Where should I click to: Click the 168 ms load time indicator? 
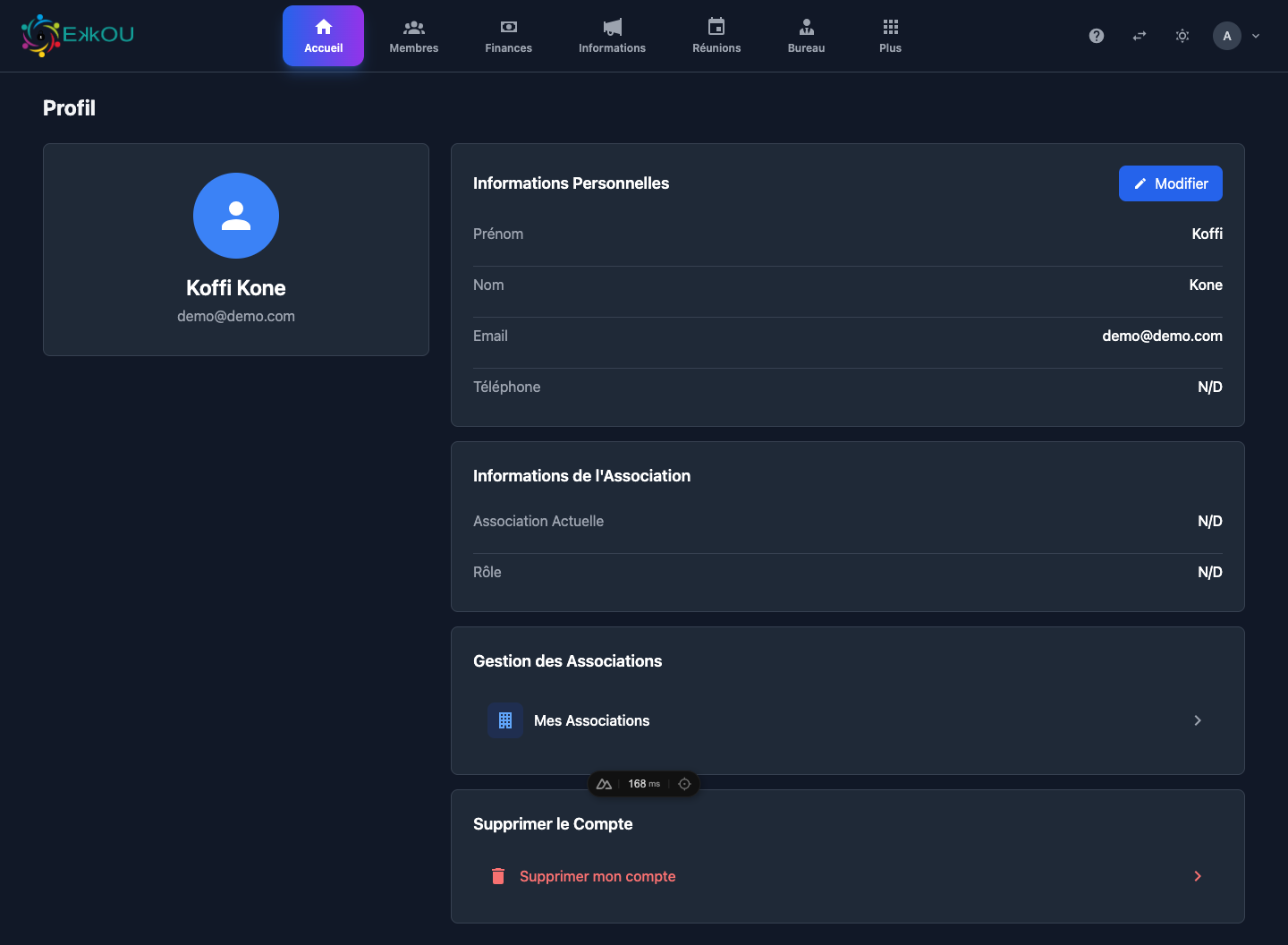point(644,784)
